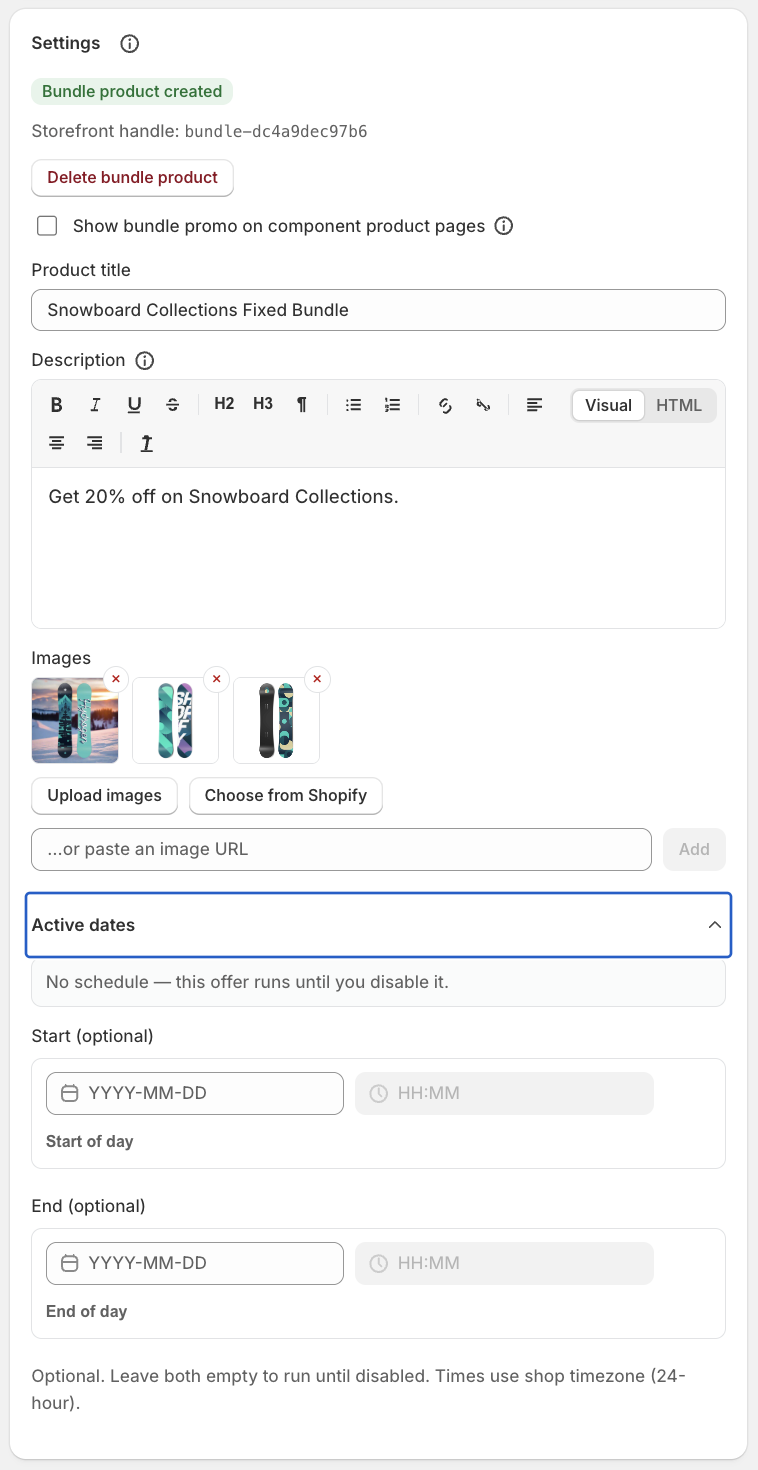Set the End time HH:MM field
This screenshot has width=758, height=1470.
click(x=505, y=1263)
